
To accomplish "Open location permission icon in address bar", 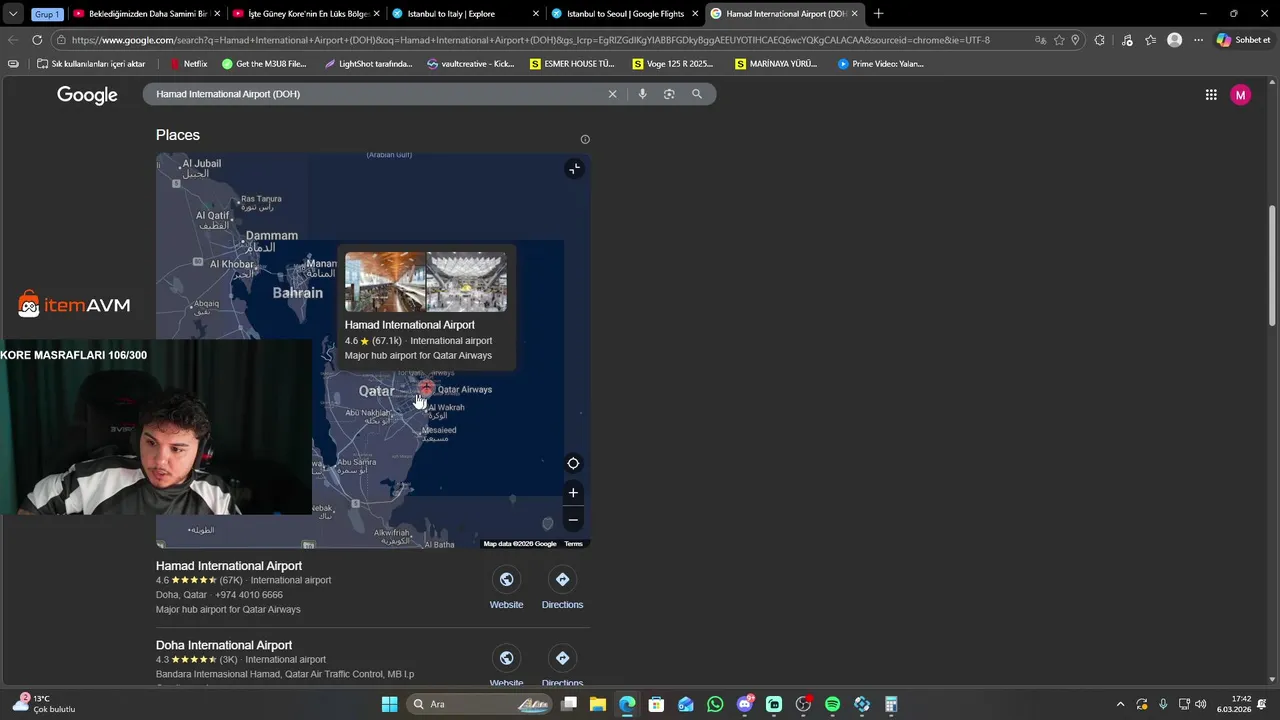I will 1075,40.
